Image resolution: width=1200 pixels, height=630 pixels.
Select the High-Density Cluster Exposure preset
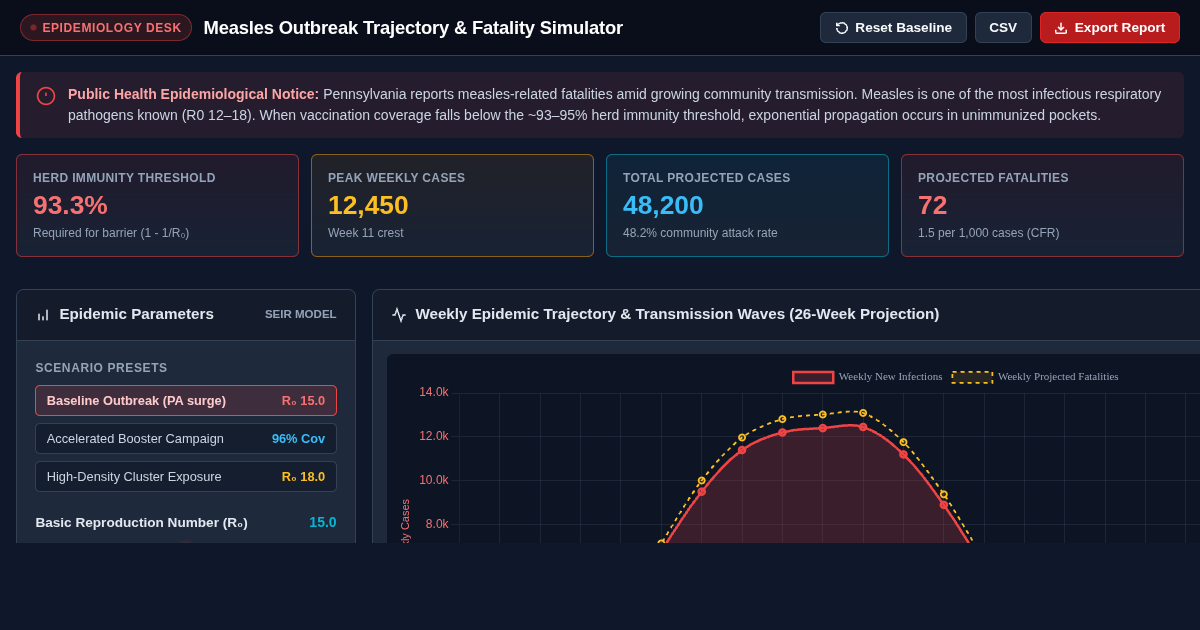click(186, 476)
